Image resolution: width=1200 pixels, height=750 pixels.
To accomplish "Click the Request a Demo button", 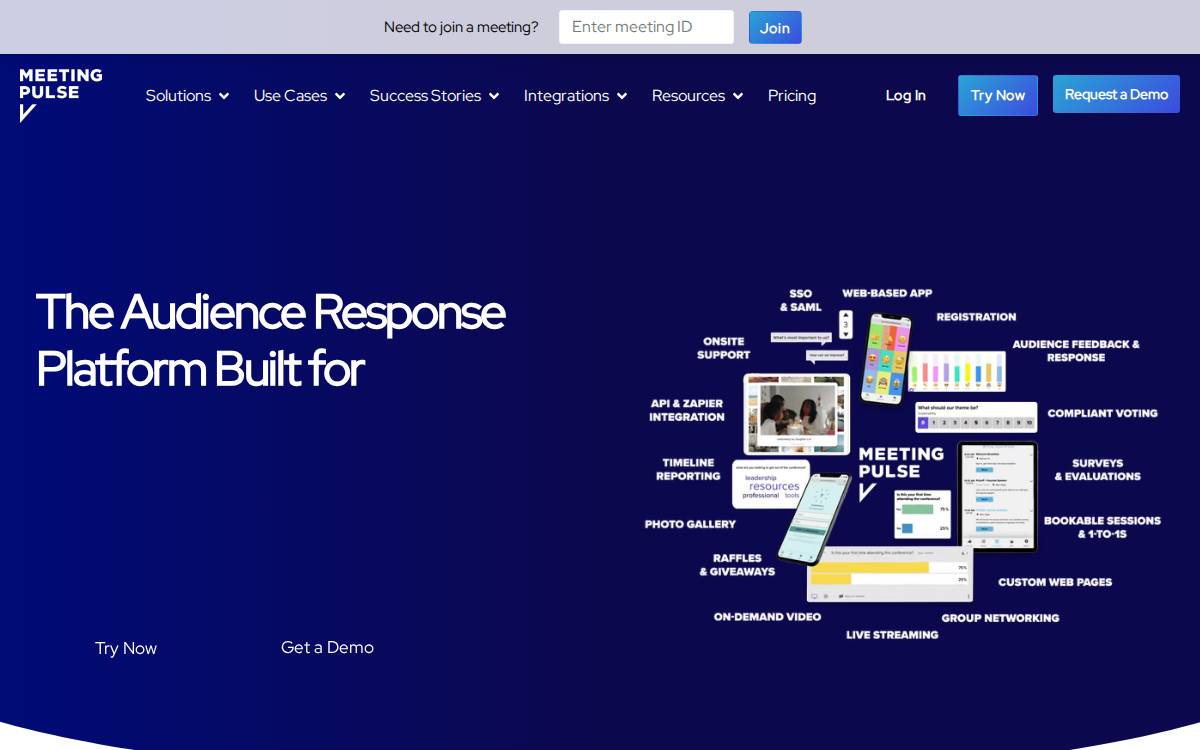I will tap(1116, 95).
